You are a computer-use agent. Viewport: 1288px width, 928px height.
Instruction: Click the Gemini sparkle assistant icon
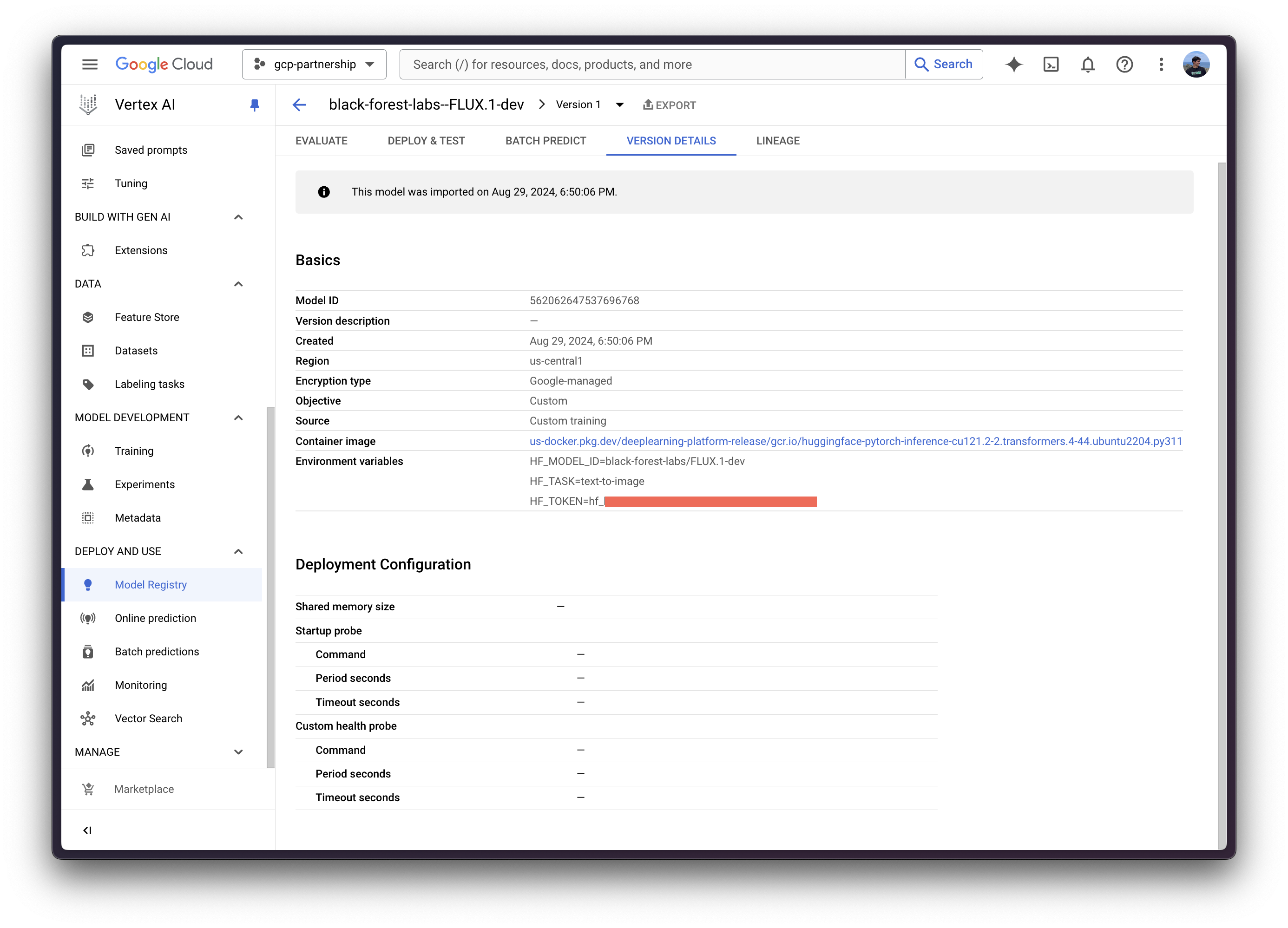point(1014,64)
